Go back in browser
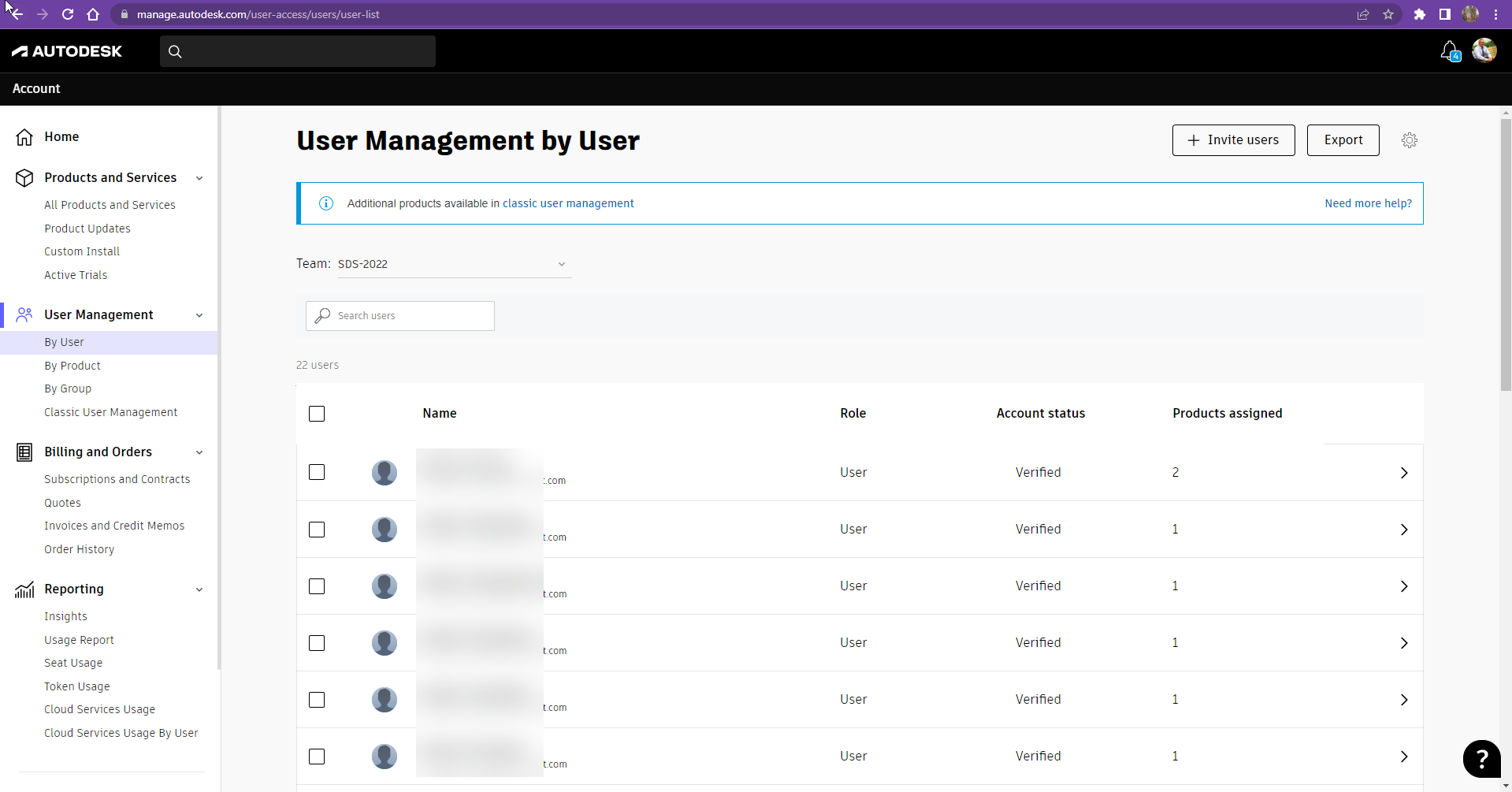Screen dimensions: 1512x792 pos(16,14)
